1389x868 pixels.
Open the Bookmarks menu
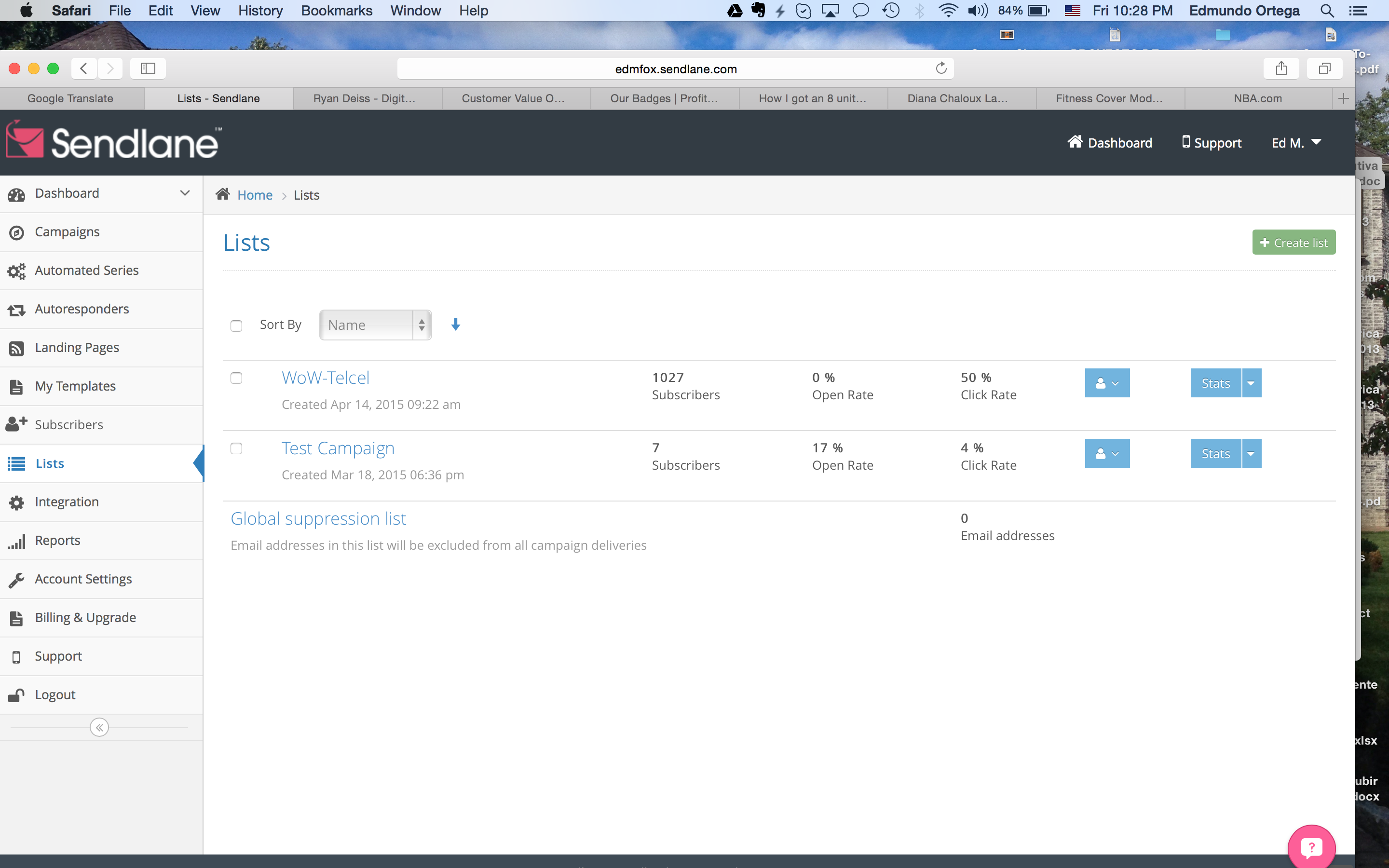pyautogui.click(x=336, y=11)
